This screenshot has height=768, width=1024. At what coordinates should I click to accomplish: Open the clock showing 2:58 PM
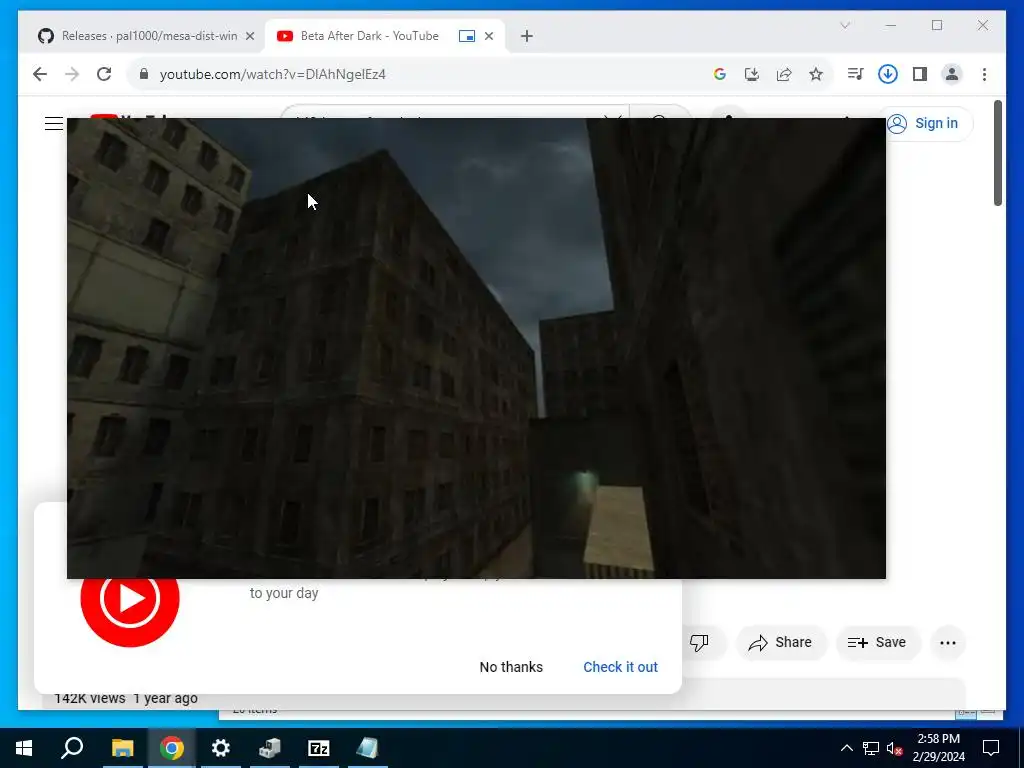pos(938,748)
